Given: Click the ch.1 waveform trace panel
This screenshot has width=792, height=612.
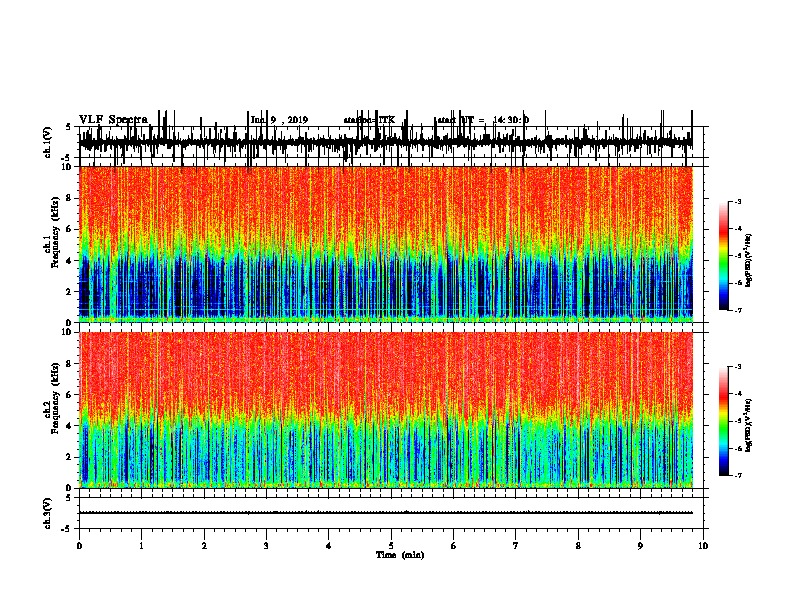Looking at the screenshot, I should [391, 142].
